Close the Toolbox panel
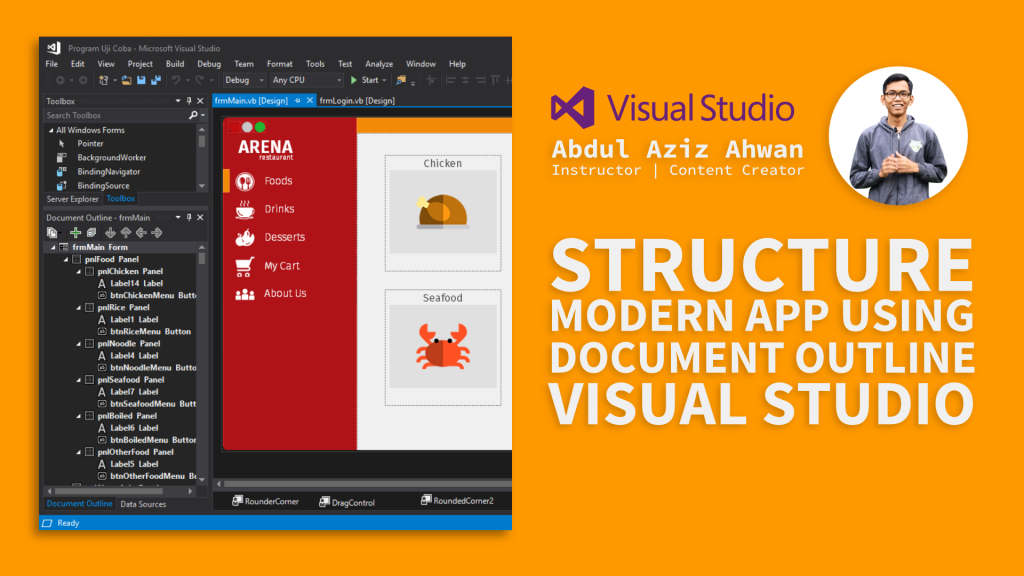The width and height of the screenshot is (1024, 576). (x=200, y=101)
